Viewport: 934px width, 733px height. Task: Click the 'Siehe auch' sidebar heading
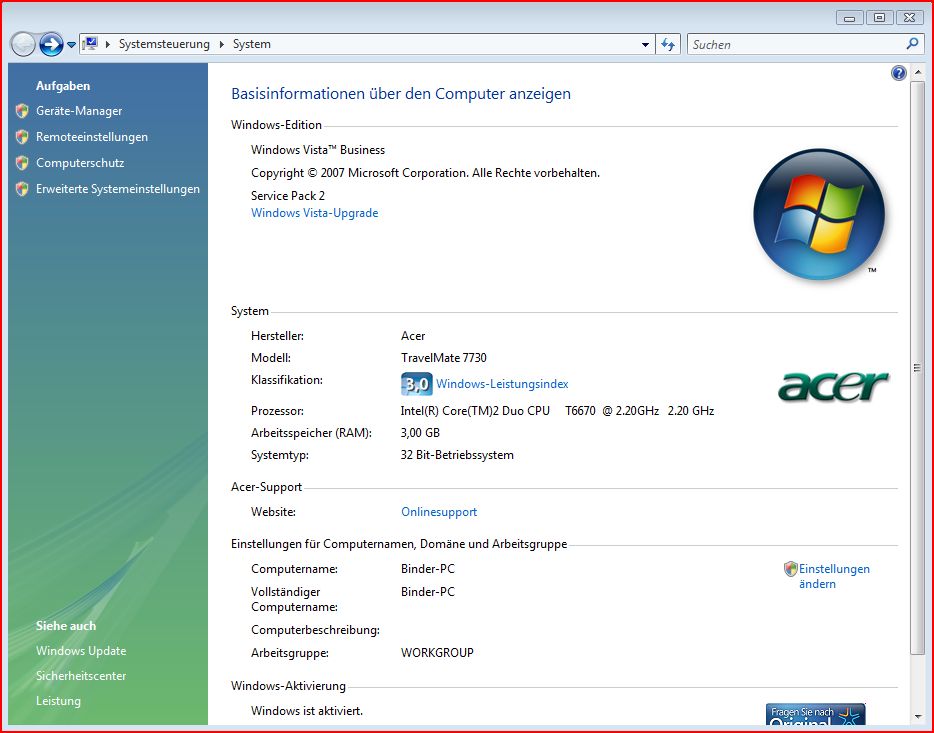pyautogui.click(x=66, y=626)
